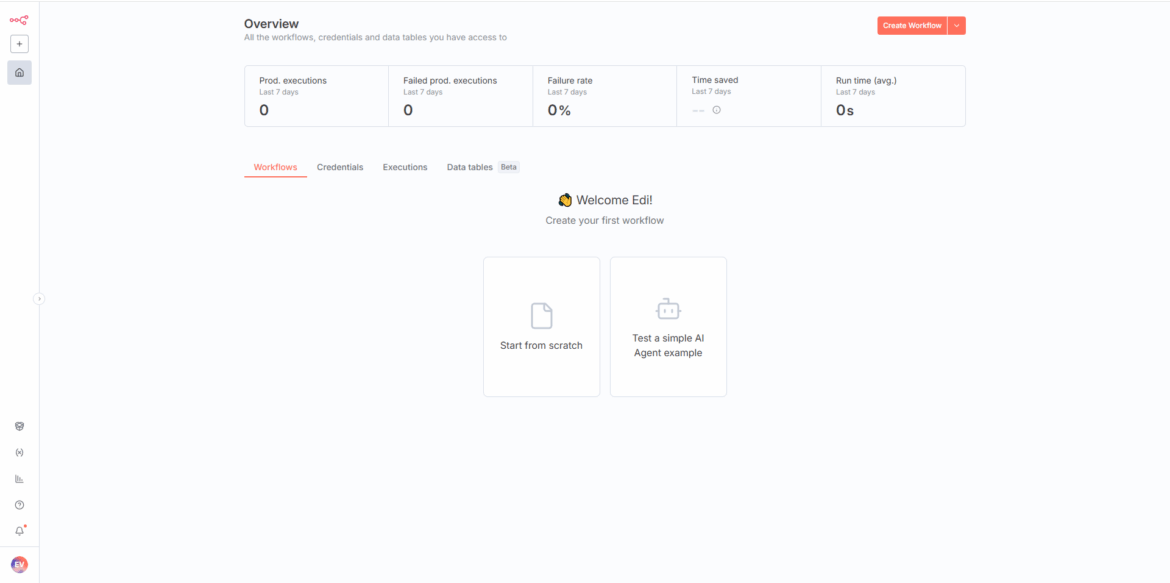This screenshot has width=1170, height=583.
Task: Switch to the Credentials tab
Action: click(340, 167)
